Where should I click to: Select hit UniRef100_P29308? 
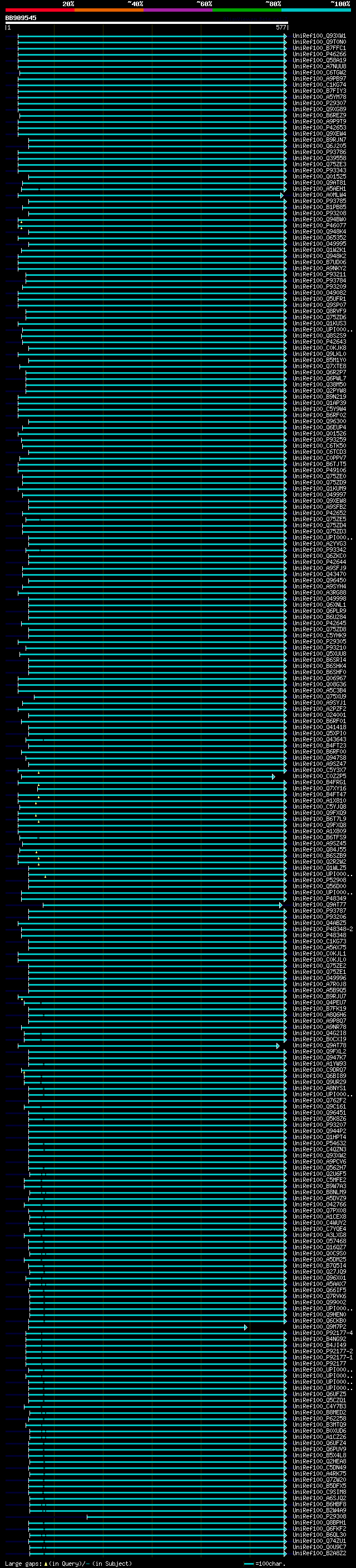319,1517
